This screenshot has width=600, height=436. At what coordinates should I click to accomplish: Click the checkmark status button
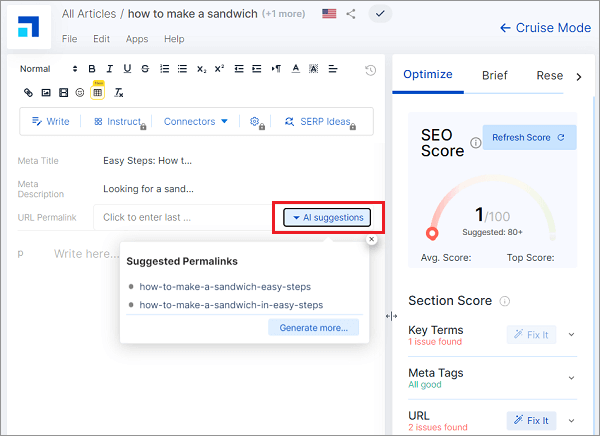pyautogui.click(x=380, y=14)
